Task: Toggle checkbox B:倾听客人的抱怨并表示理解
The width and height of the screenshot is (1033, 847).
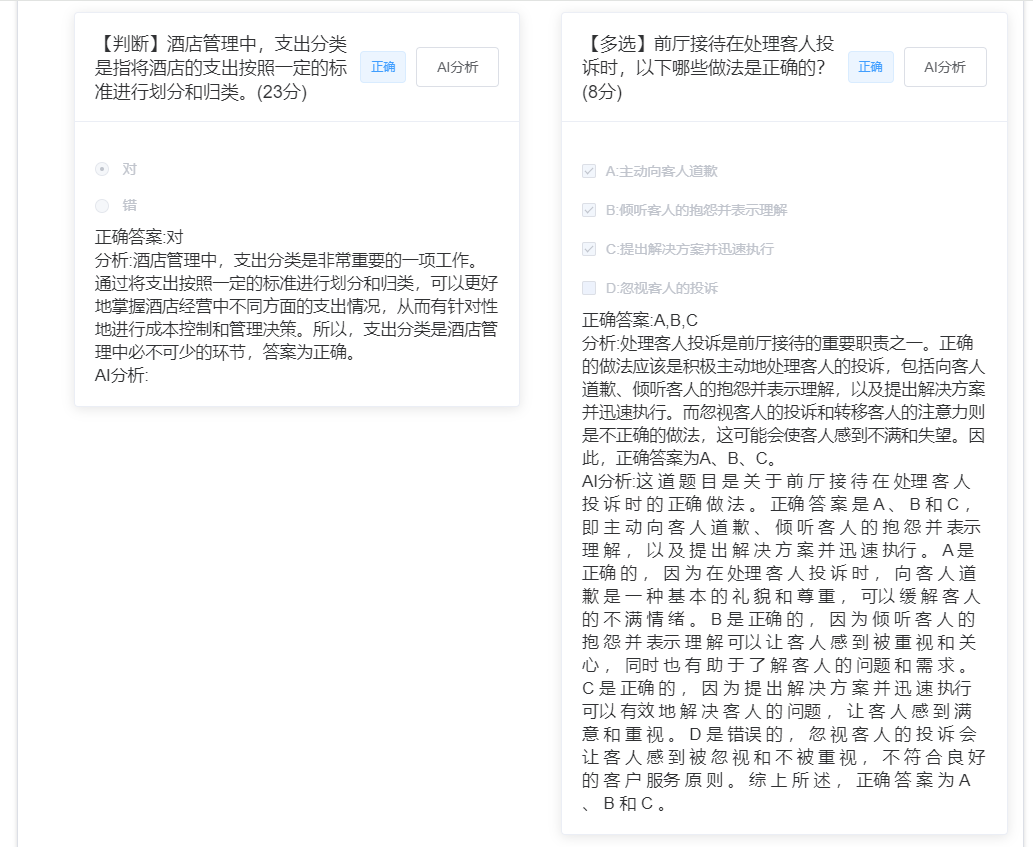Action: coord(589,210)
